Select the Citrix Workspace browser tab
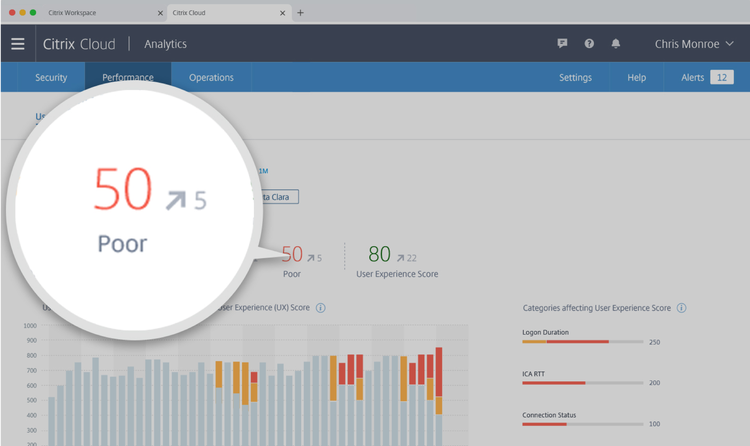Screen dimensions: 750x446 tap(72, 13)
